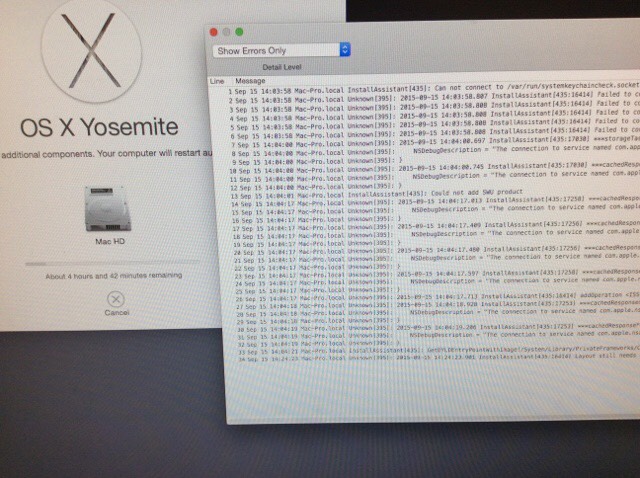Open the Show Errors Only detail level dropdown
The height and width of the screenshot is (478, 640).
click(x=281, y=50)
